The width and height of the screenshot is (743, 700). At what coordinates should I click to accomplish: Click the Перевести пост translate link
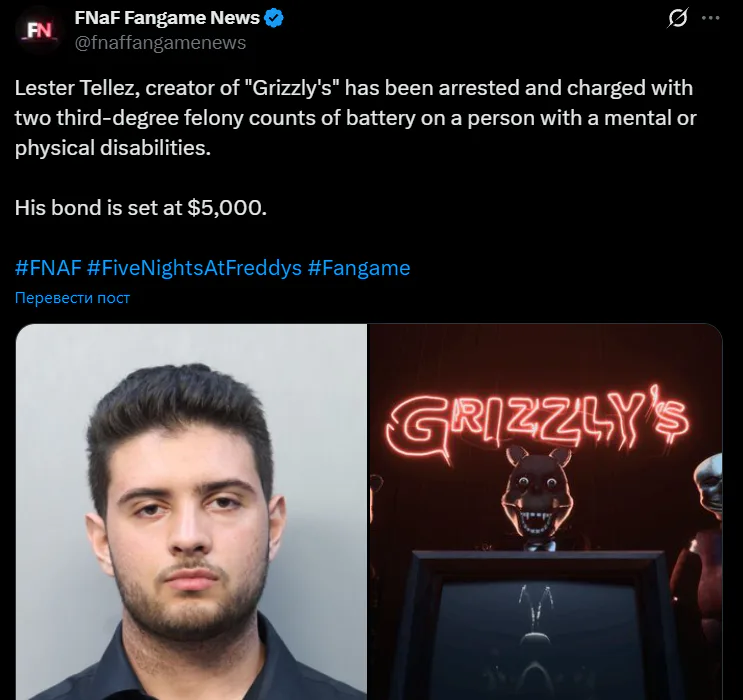tap(72, 298)
